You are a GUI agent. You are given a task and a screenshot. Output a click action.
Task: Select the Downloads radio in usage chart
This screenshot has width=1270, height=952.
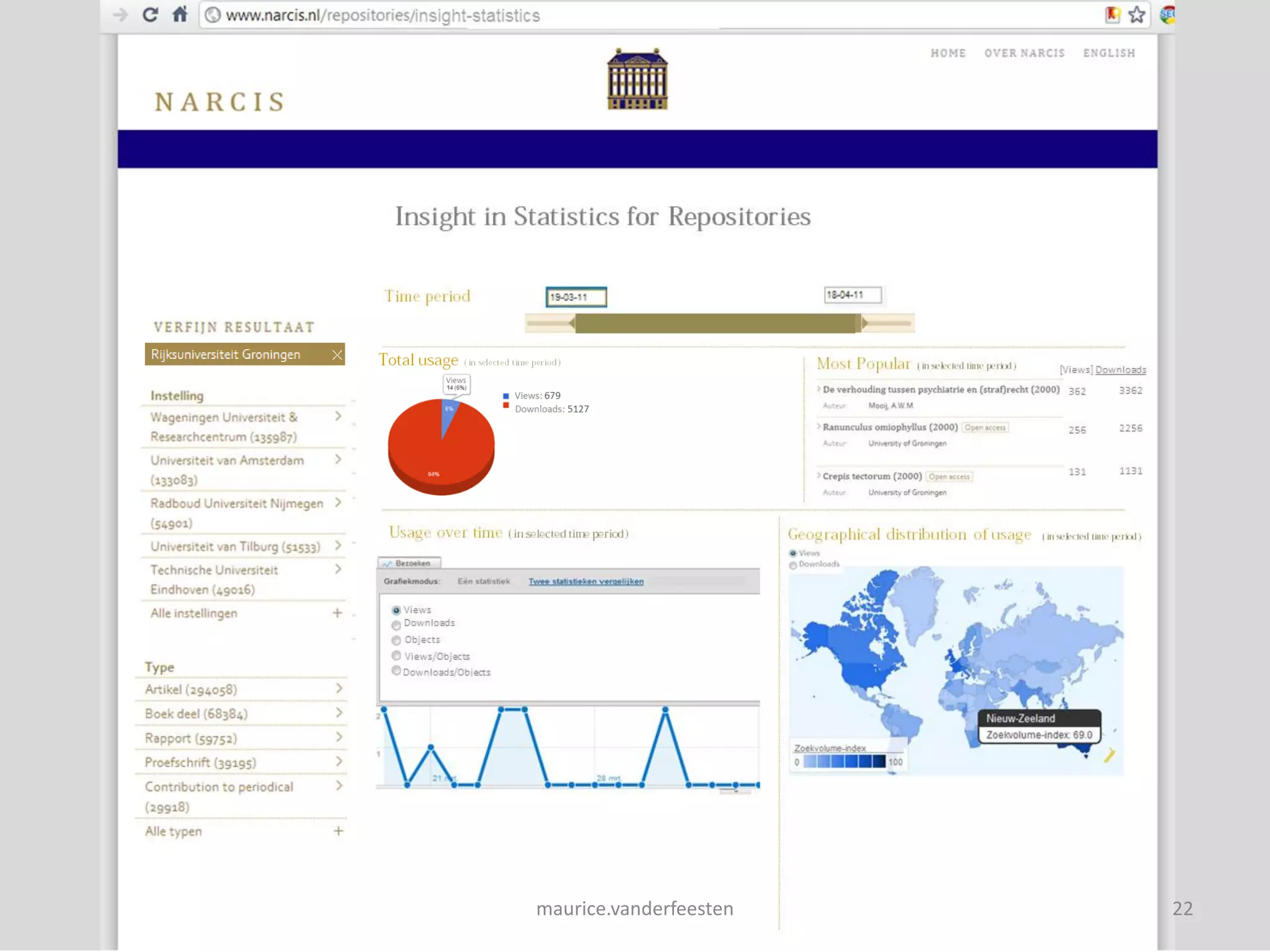coord(396,625)
